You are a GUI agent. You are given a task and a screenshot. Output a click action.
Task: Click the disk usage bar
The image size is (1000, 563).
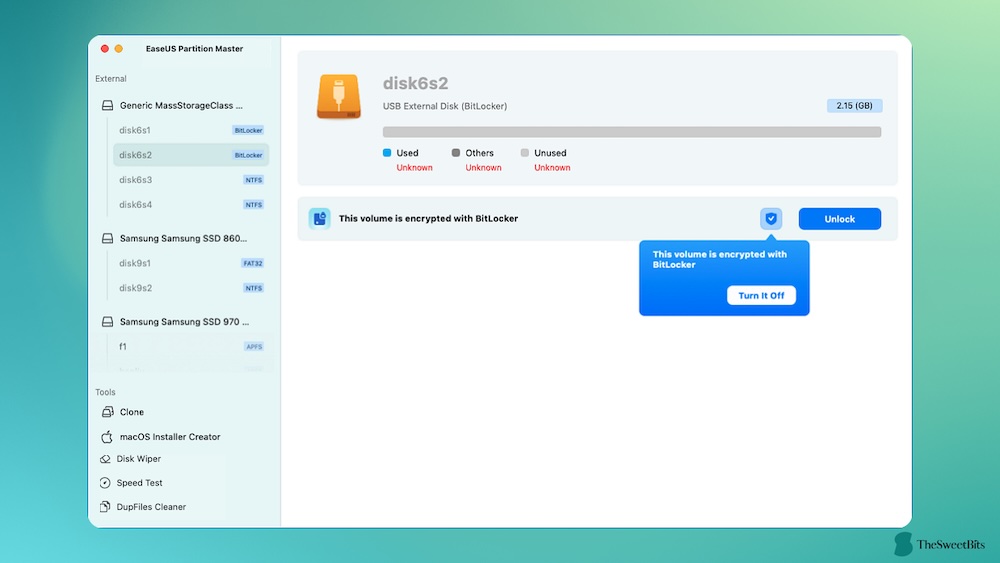coord(631,132)
